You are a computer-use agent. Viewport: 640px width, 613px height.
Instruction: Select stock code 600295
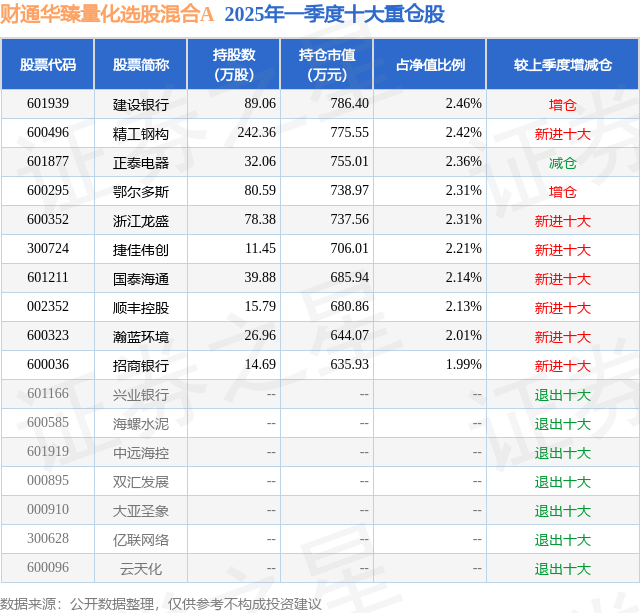click(48, 191)
